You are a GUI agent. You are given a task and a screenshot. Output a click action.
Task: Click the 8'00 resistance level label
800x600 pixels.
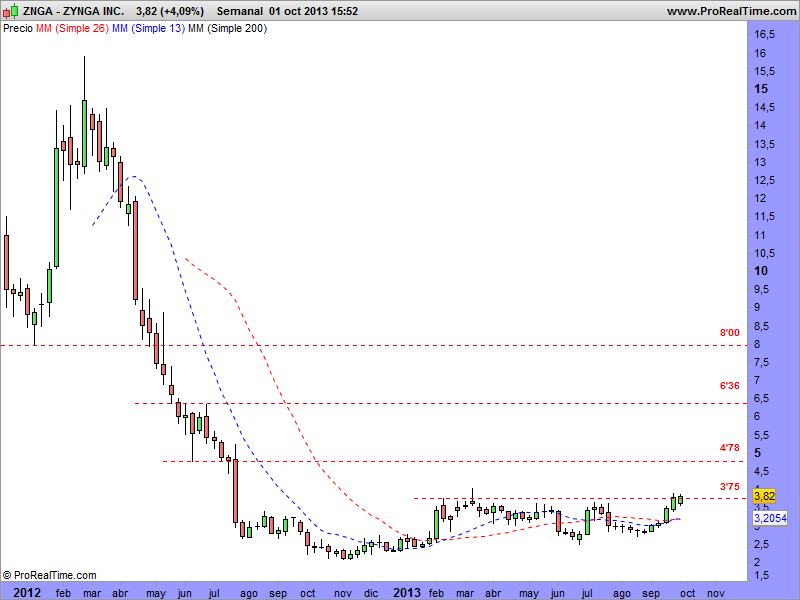[x=730, y=333]
